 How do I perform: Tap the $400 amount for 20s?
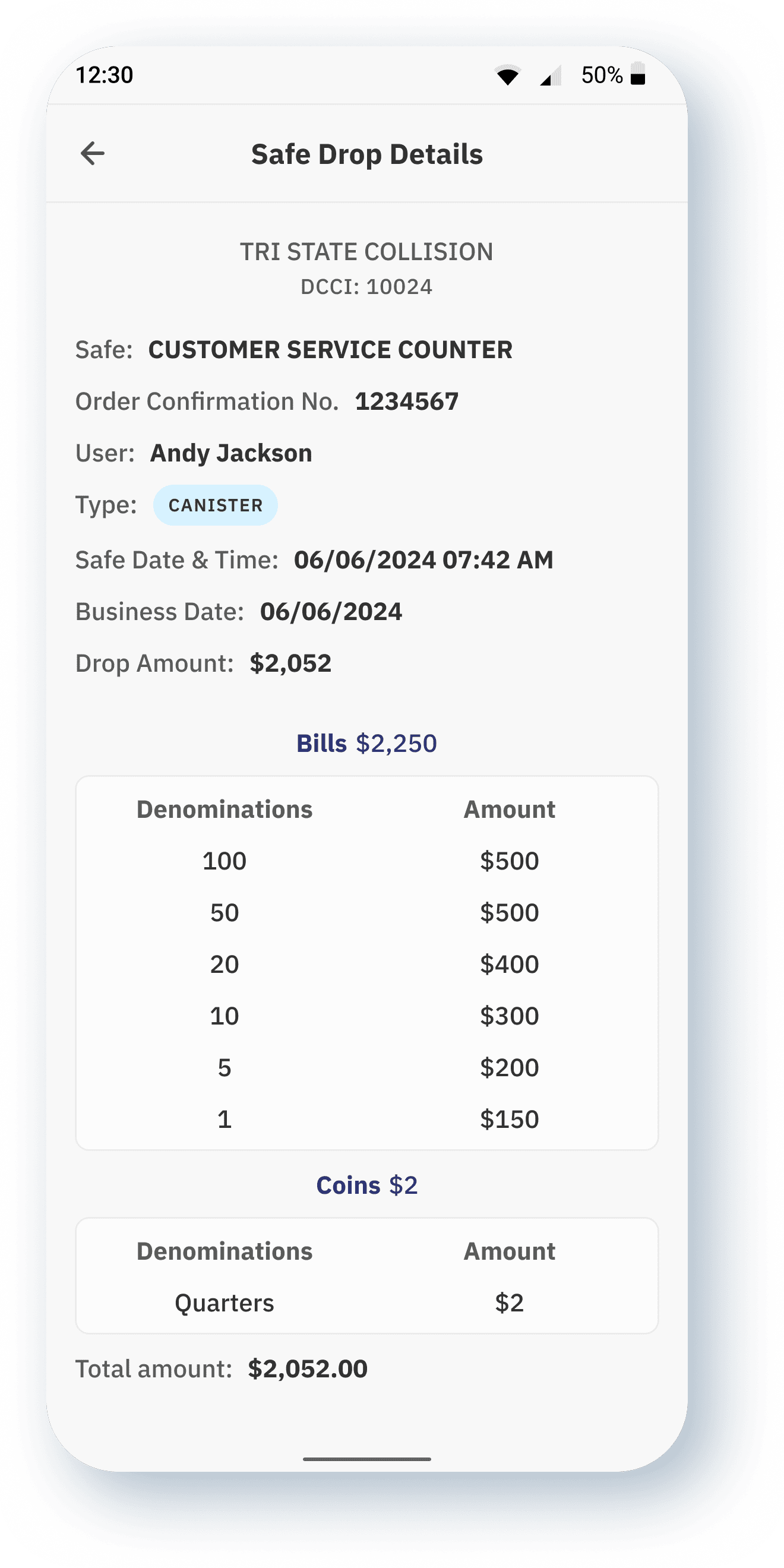510,964
